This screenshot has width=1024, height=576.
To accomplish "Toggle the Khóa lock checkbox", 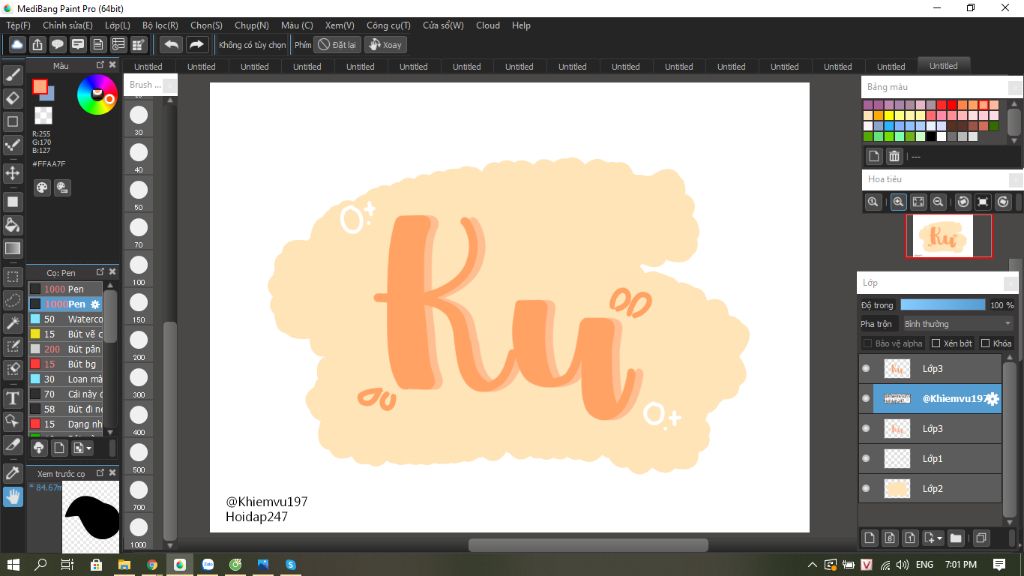I will (x=985, y=344).
